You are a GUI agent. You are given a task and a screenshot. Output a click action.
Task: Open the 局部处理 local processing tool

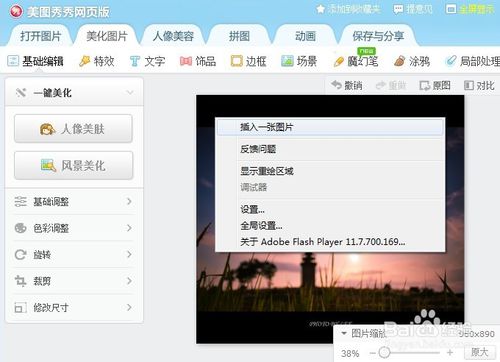pos(473,61)
